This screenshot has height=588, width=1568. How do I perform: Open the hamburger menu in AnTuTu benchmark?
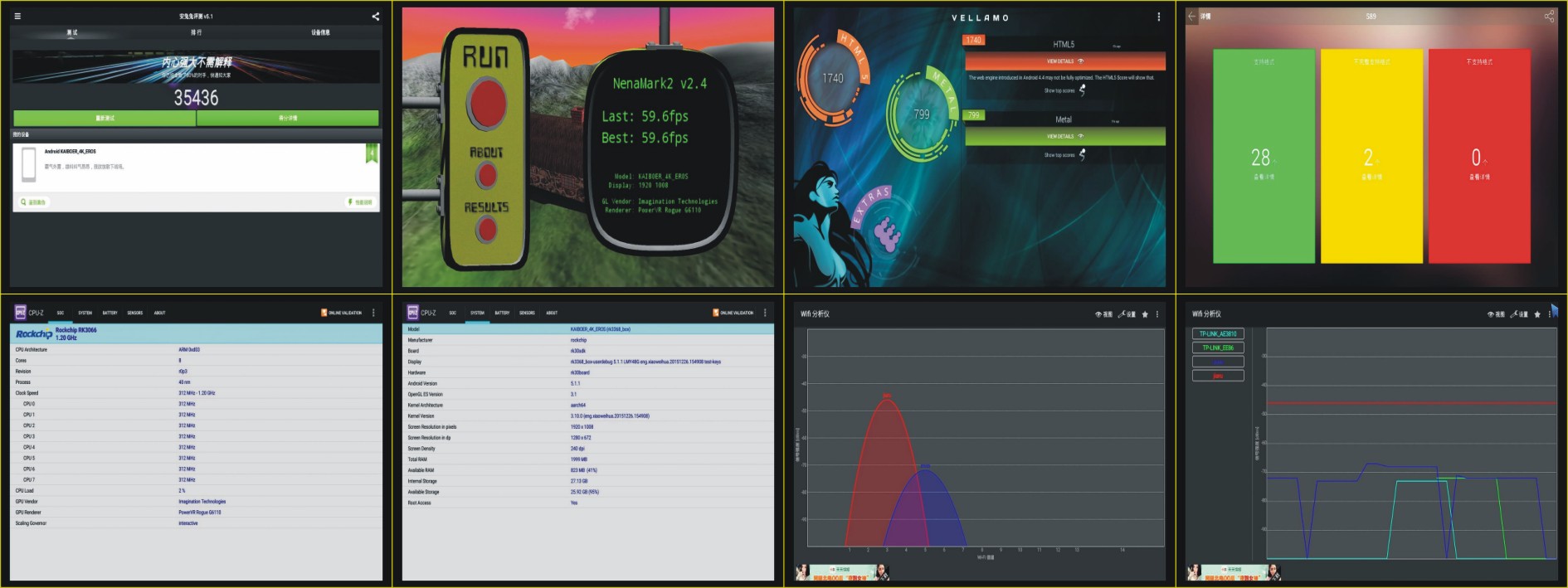[x=17, y=16]
